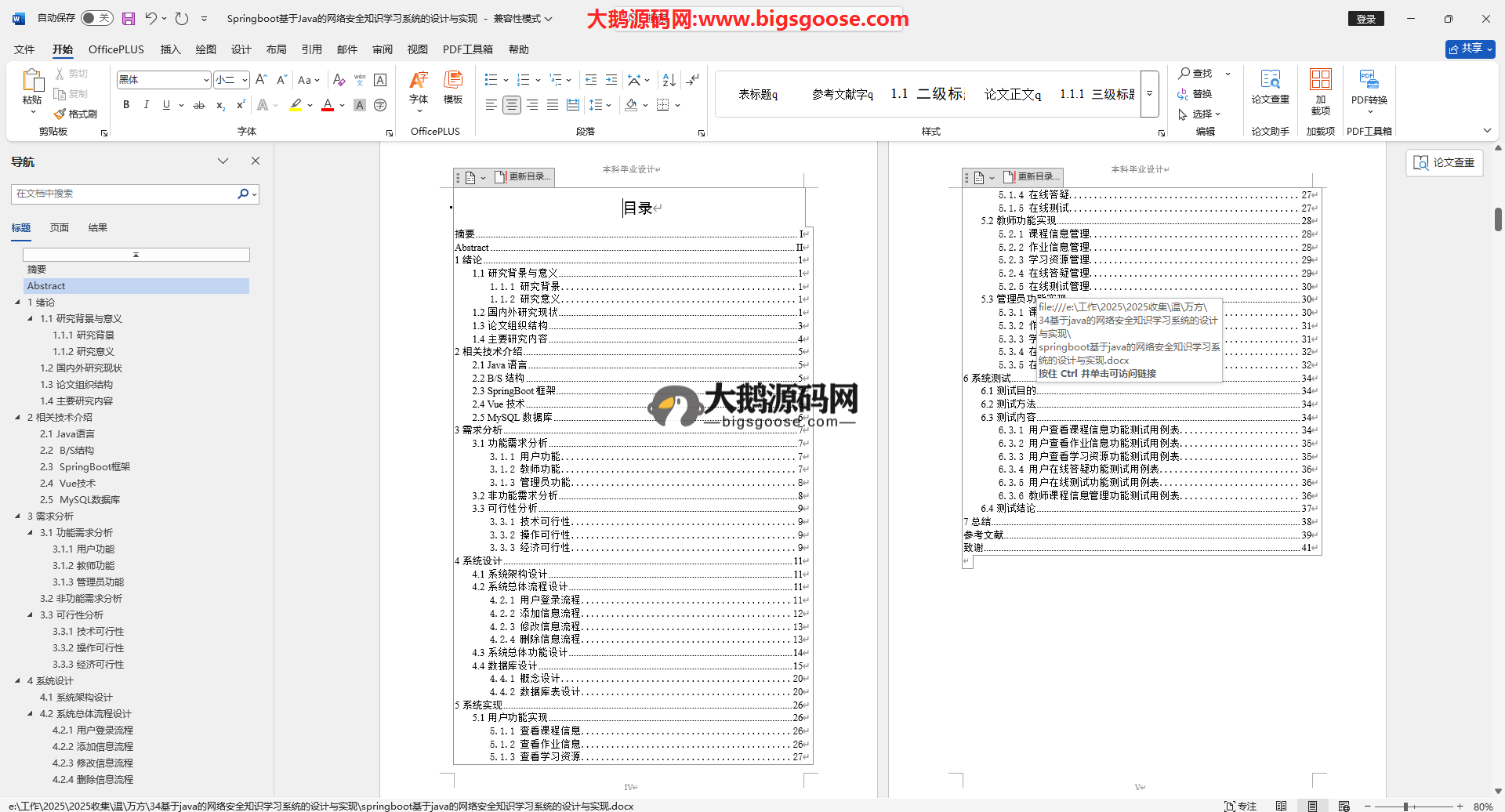Apply Bold formatting button
Image resolution: width=1505 pixels, height=812 pixels.
coord(126,105)
